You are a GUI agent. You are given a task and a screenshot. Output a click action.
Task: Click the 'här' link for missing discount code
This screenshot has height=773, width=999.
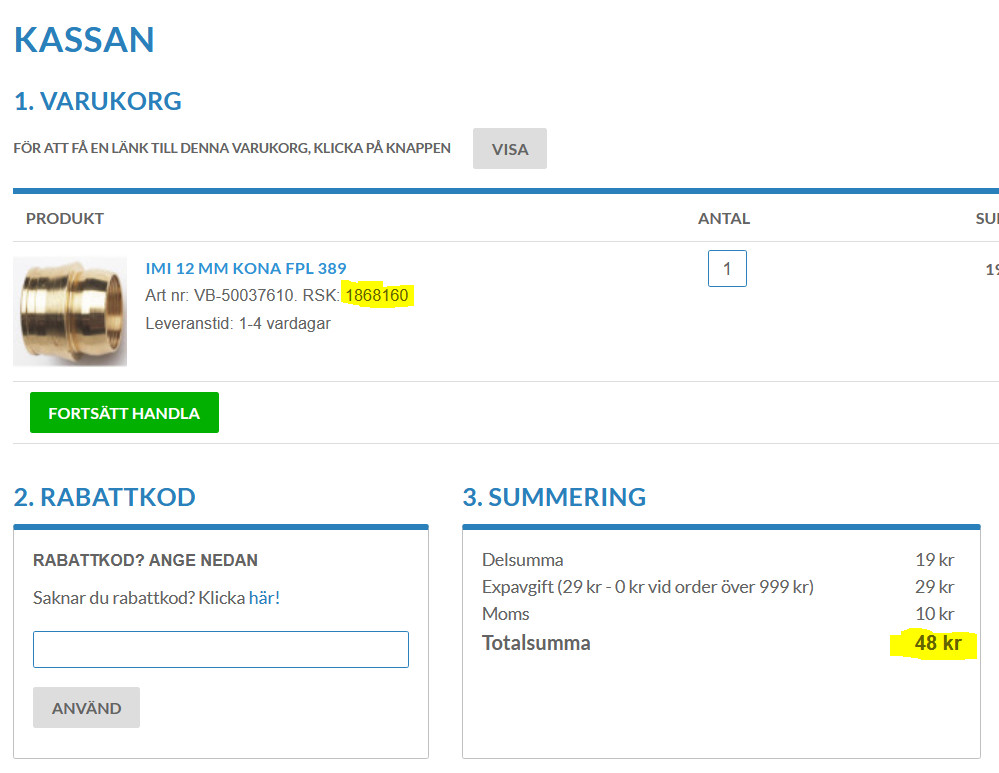262,598
